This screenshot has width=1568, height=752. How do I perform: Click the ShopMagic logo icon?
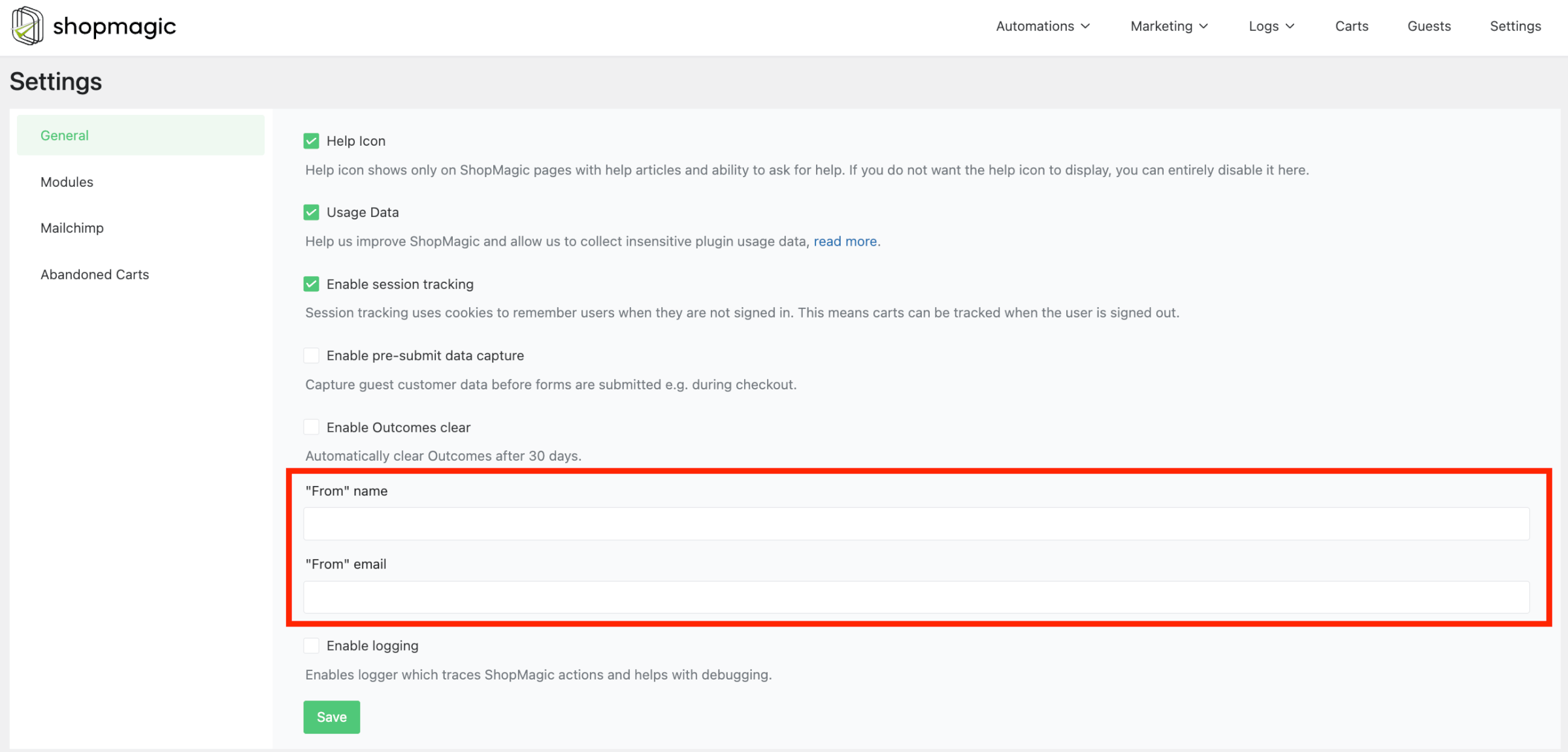click(27, 26)
